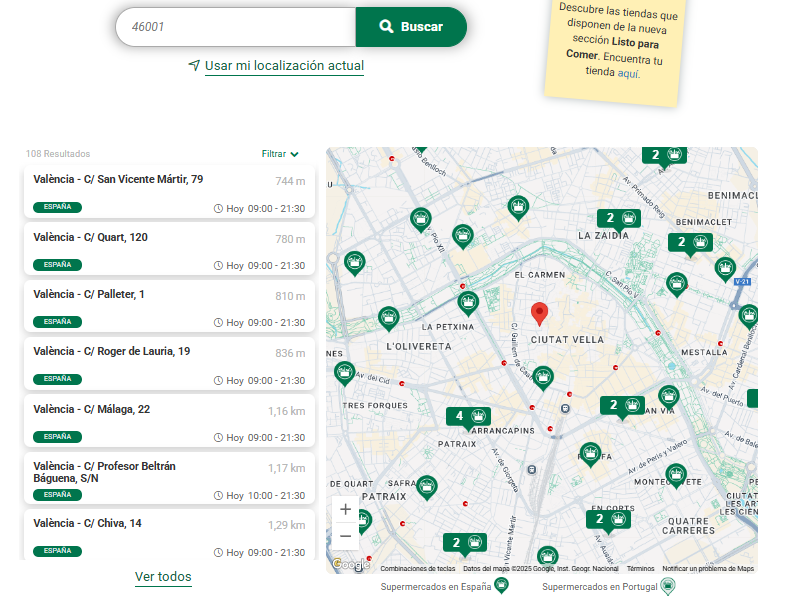This screenshot has width=790, height=601.
Task: Click the 744 m distance label
Action: 290,181
